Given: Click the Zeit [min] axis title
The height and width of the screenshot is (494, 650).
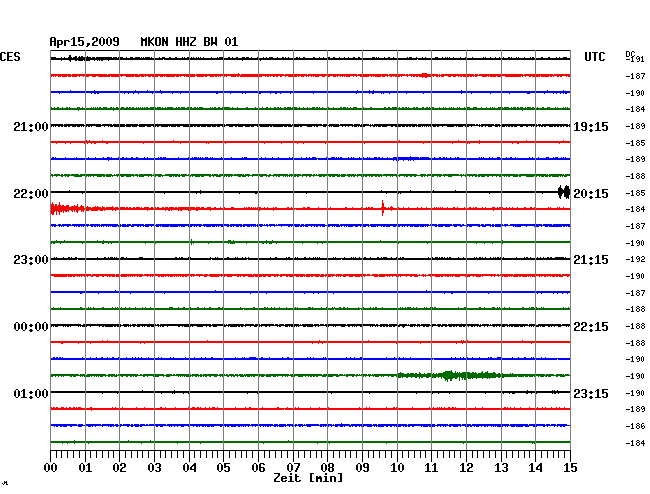Looking at the screenshot, I should point(308,478).
